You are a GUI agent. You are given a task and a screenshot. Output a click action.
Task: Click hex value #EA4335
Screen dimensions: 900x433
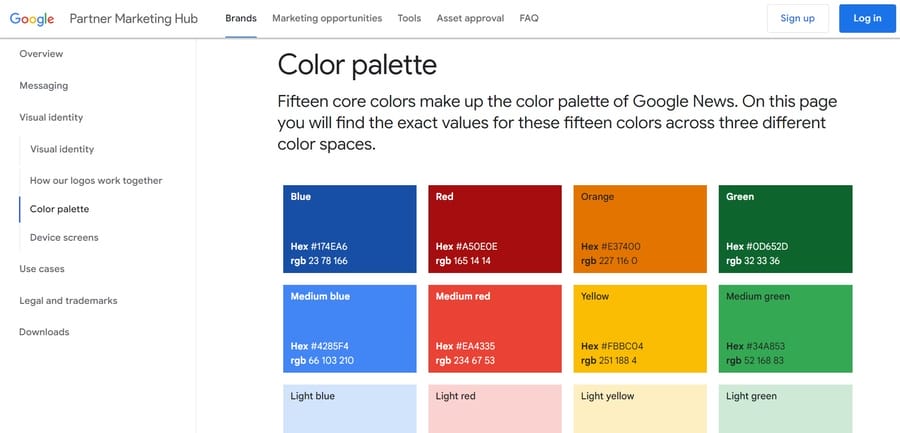pyautogui.click(x=475, y=346)
